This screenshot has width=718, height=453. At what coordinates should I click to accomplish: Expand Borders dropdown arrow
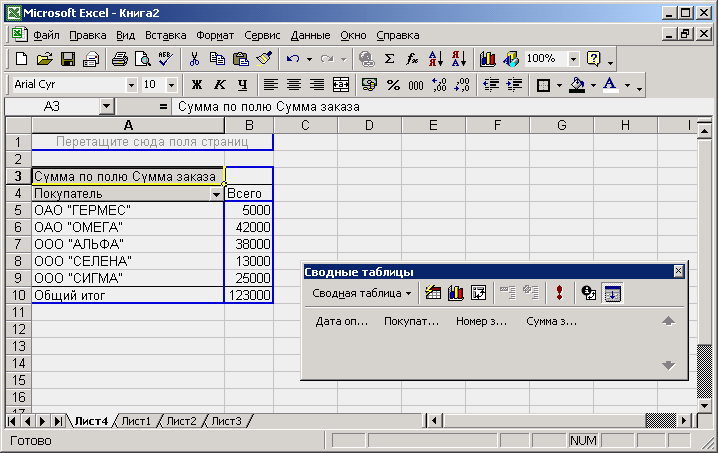click(x=559, y=85)
